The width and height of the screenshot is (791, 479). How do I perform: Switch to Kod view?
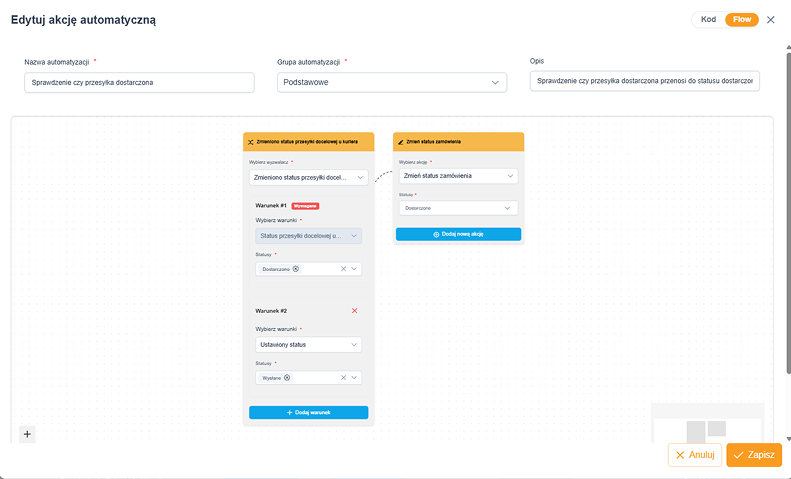708,19
